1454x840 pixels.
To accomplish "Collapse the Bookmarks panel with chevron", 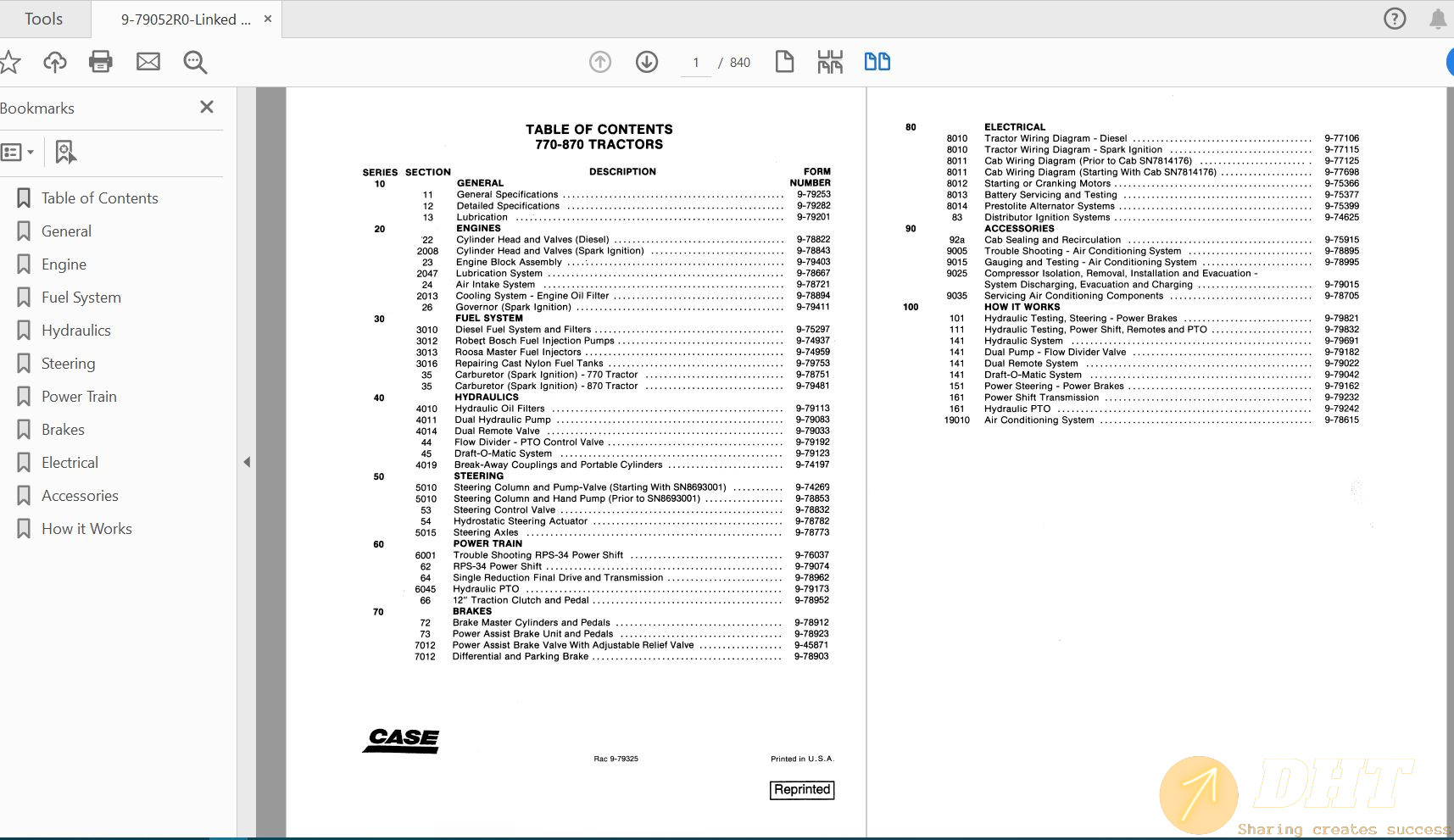I will point(247,462).
